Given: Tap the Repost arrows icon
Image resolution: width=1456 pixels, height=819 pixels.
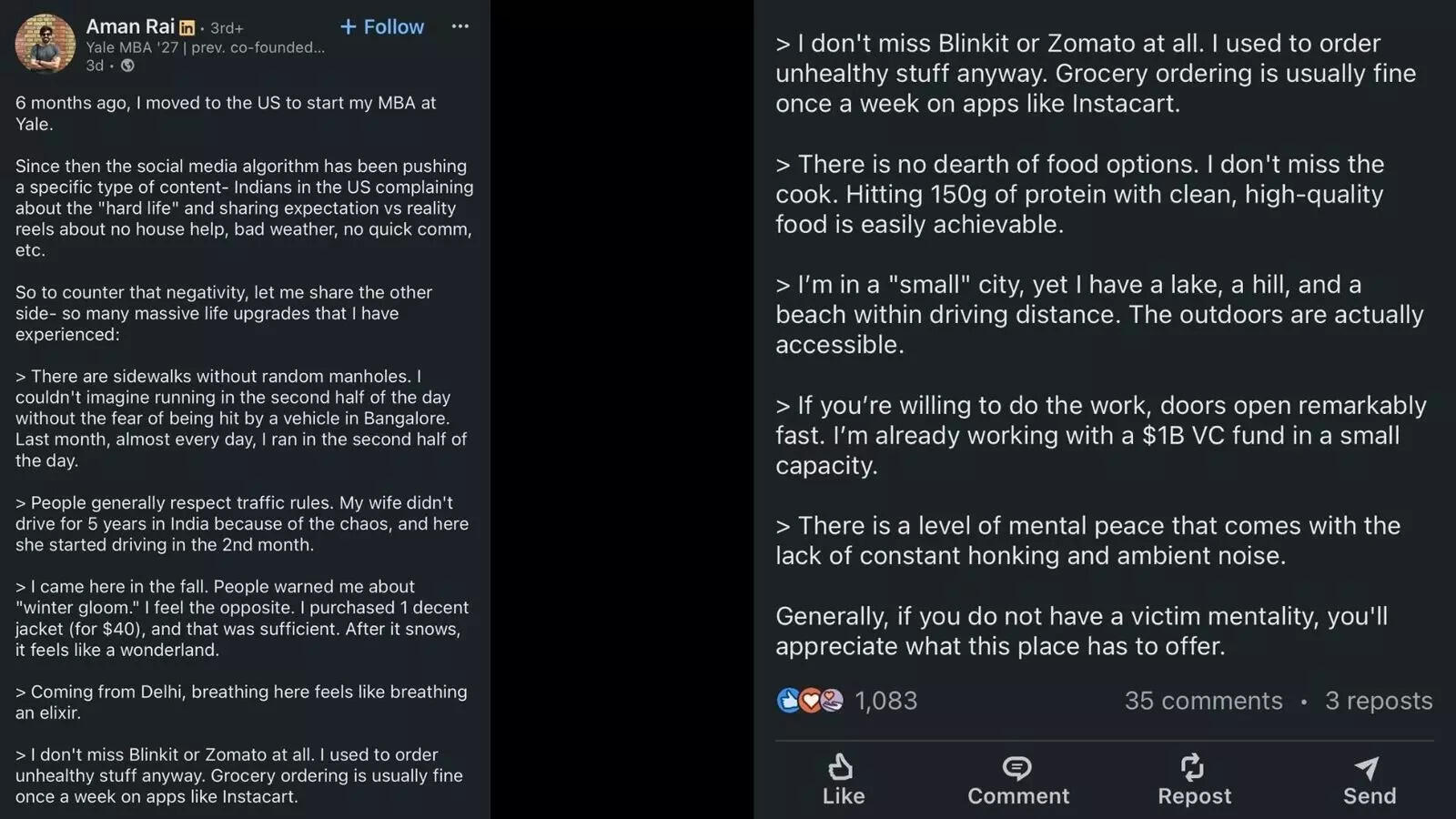Looking at the screenshot, I should click(x=1192, y=767).
